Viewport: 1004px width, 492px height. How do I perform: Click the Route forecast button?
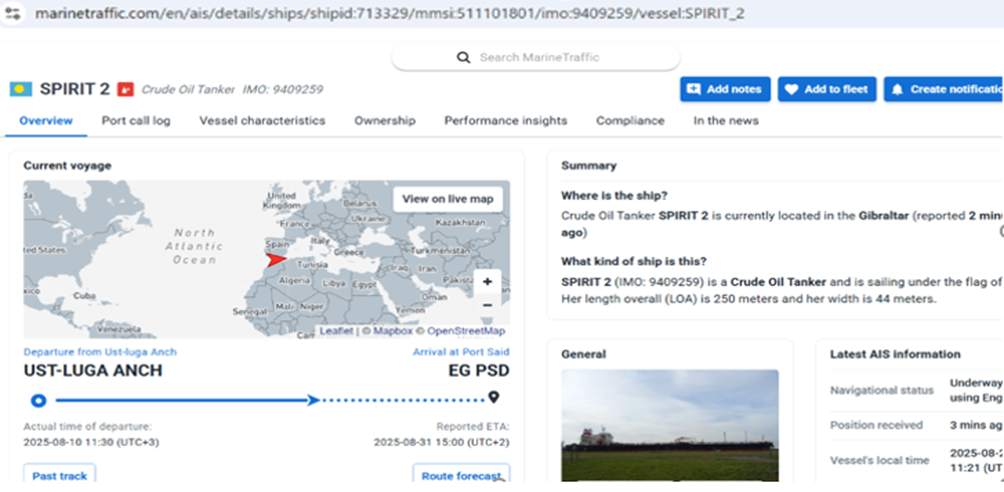click(461, 476)
